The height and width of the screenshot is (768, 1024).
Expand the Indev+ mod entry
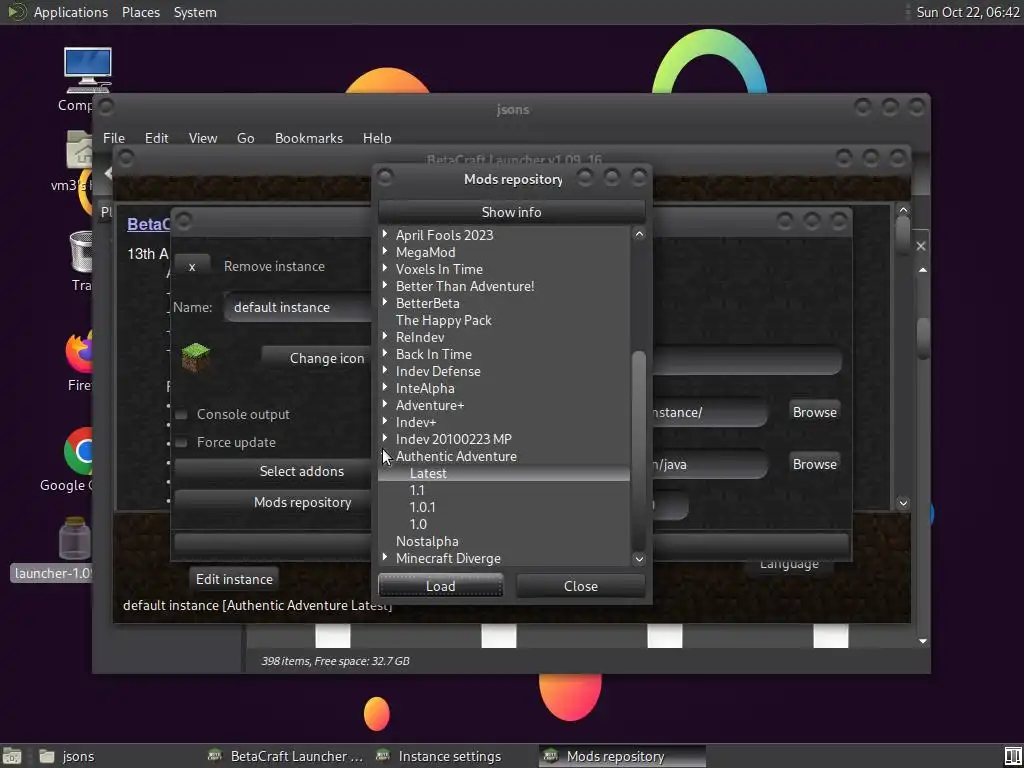(x=385, y=421)
